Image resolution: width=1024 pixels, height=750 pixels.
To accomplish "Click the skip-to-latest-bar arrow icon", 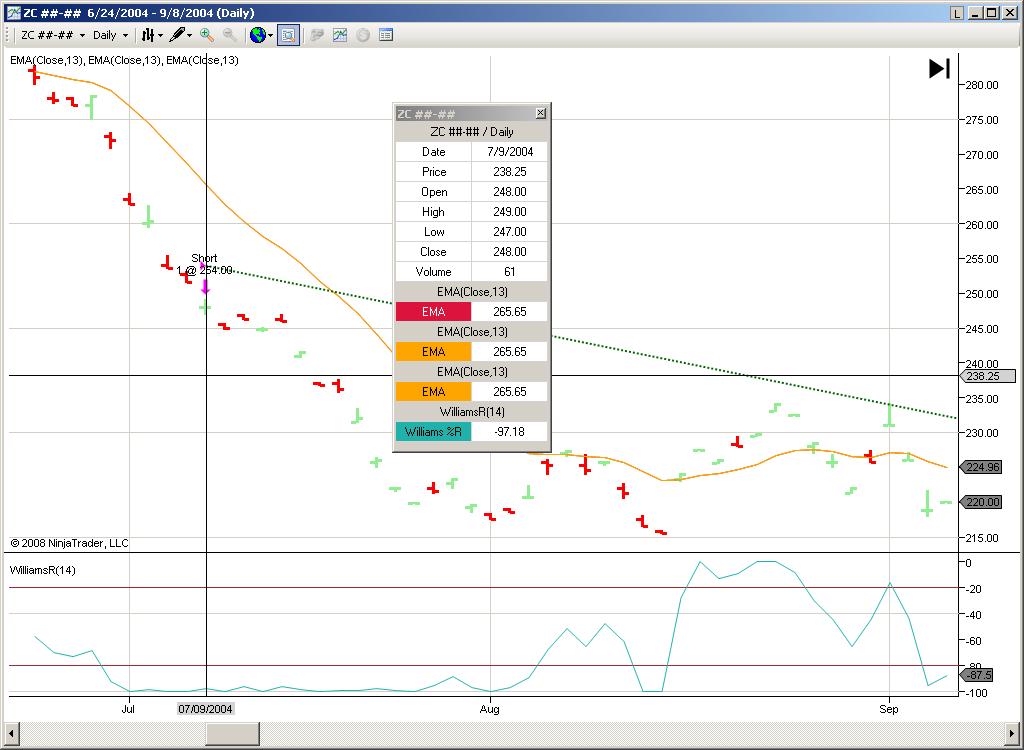I will pos(939,69).
